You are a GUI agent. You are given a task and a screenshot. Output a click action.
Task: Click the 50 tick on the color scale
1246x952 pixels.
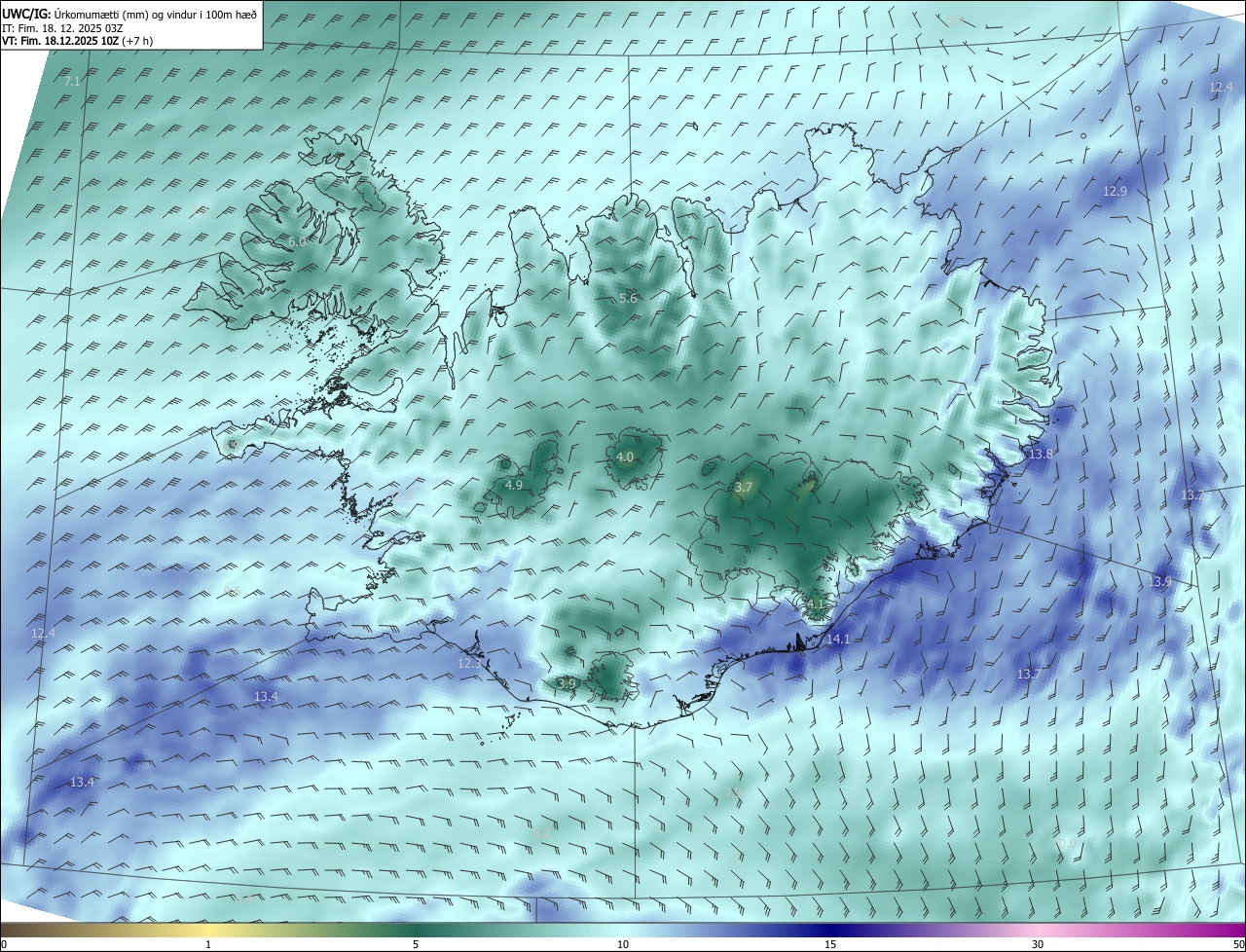[x=1239, y=944]
